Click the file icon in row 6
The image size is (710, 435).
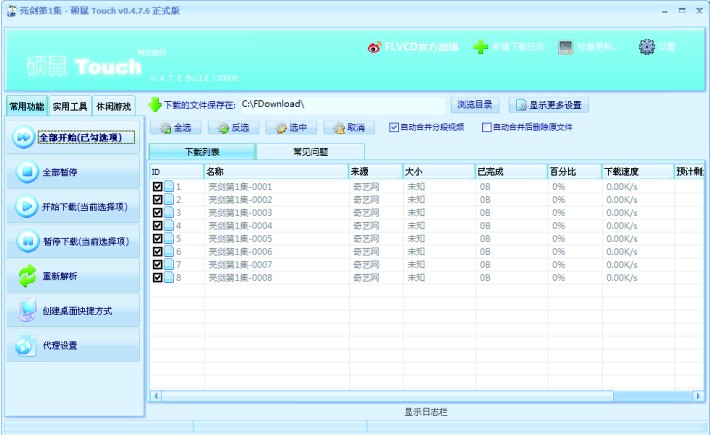tap(169, 251)
